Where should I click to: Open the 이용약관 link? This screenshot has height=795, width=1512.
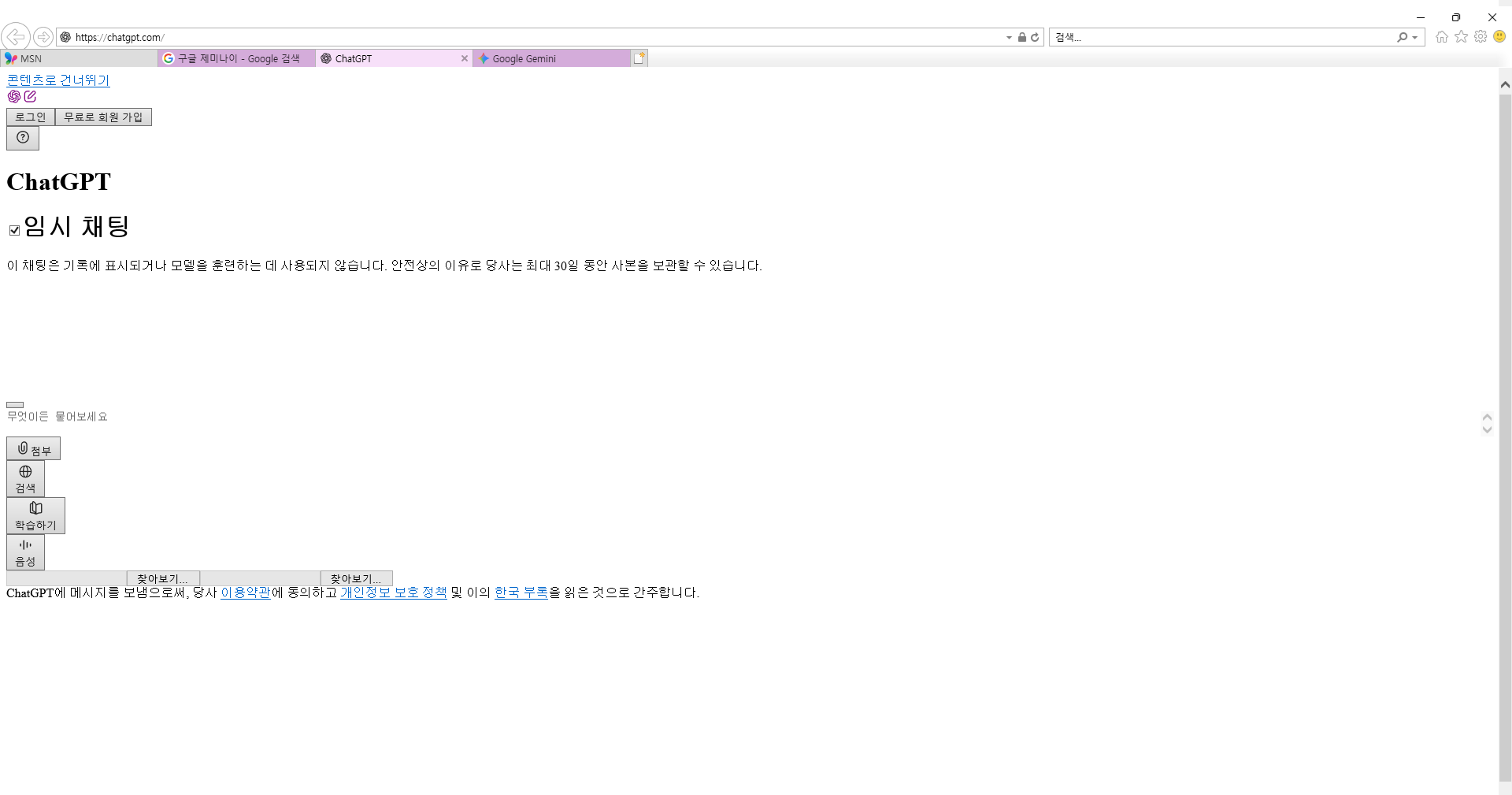246,593
